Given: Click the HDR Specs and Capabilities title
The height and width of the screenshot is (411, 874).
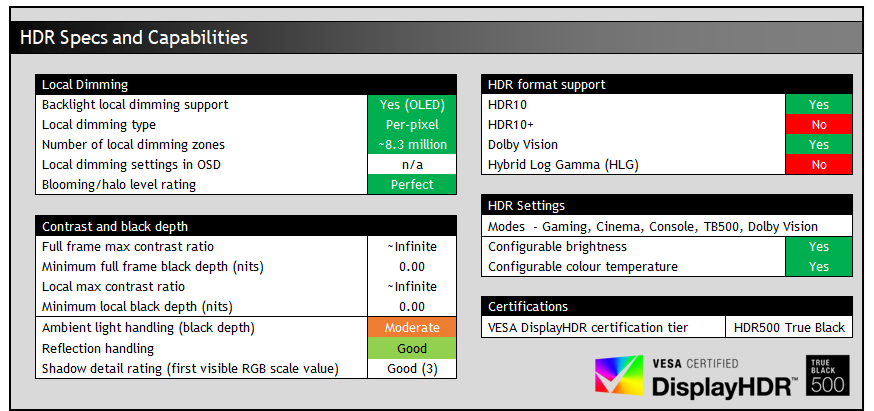Looking at the screenshot, I should tap(134, 38).
